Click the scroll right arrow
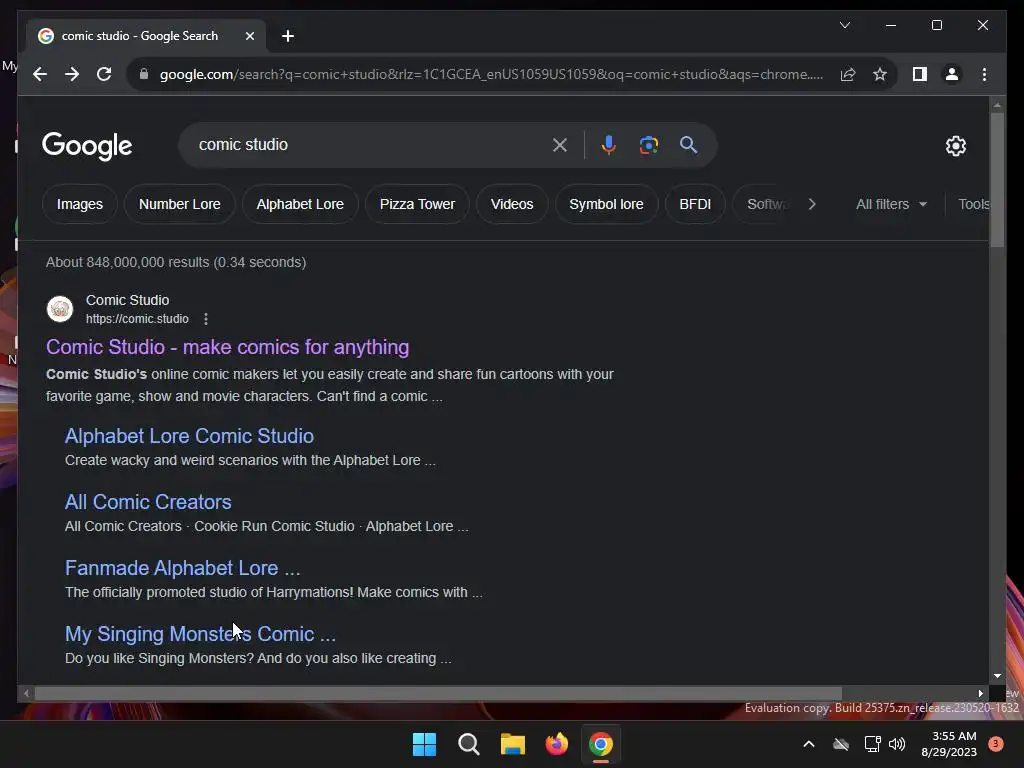Image resolution: width=1024 pixels, height=768 pixels. tap(980, 694)
